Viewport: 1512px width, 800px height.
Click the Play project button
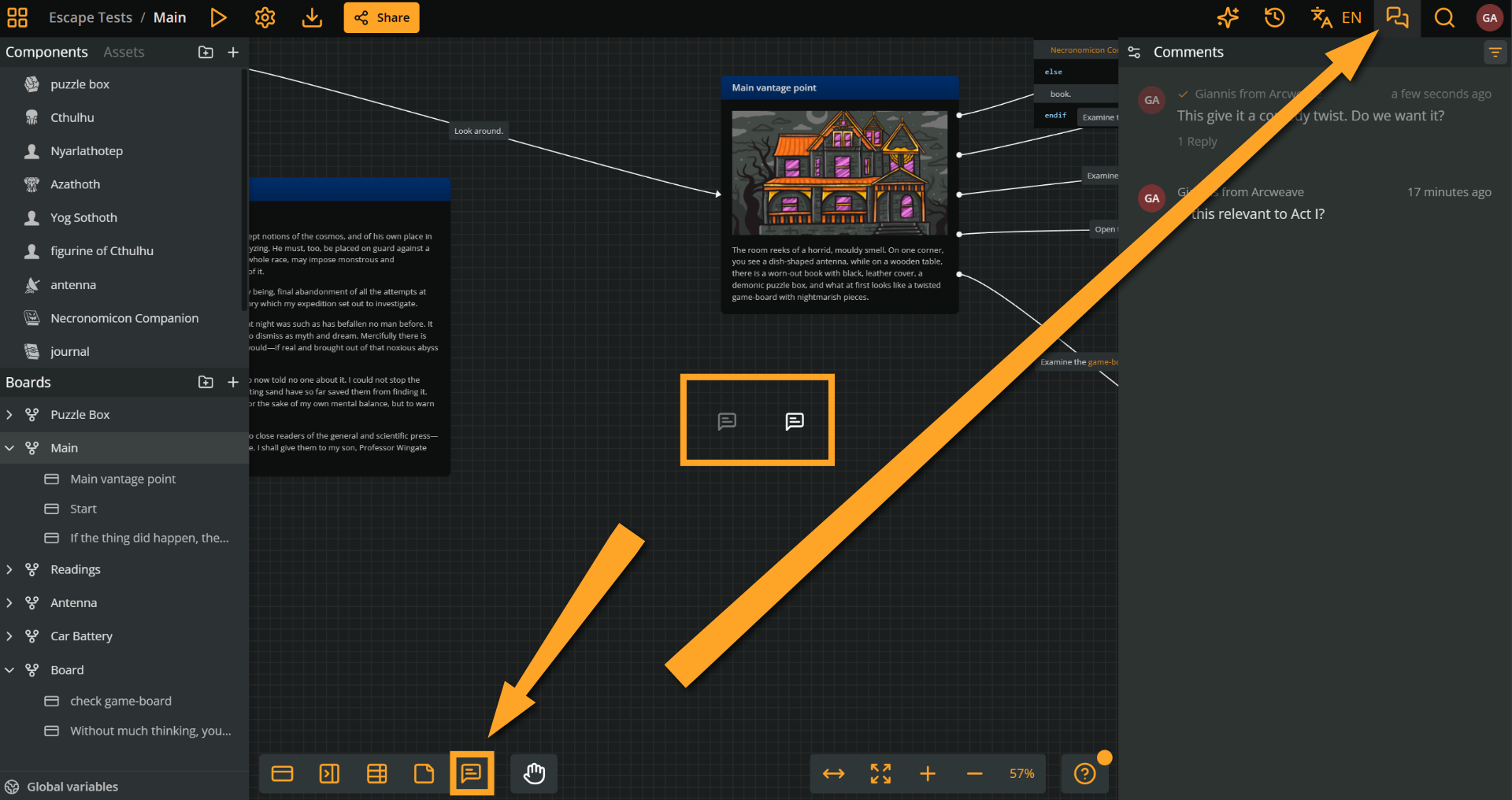(218, 17)
